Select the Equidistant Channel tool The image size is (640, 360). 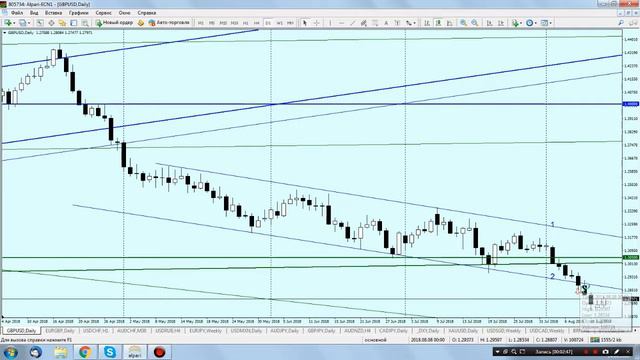pos(363,23)
